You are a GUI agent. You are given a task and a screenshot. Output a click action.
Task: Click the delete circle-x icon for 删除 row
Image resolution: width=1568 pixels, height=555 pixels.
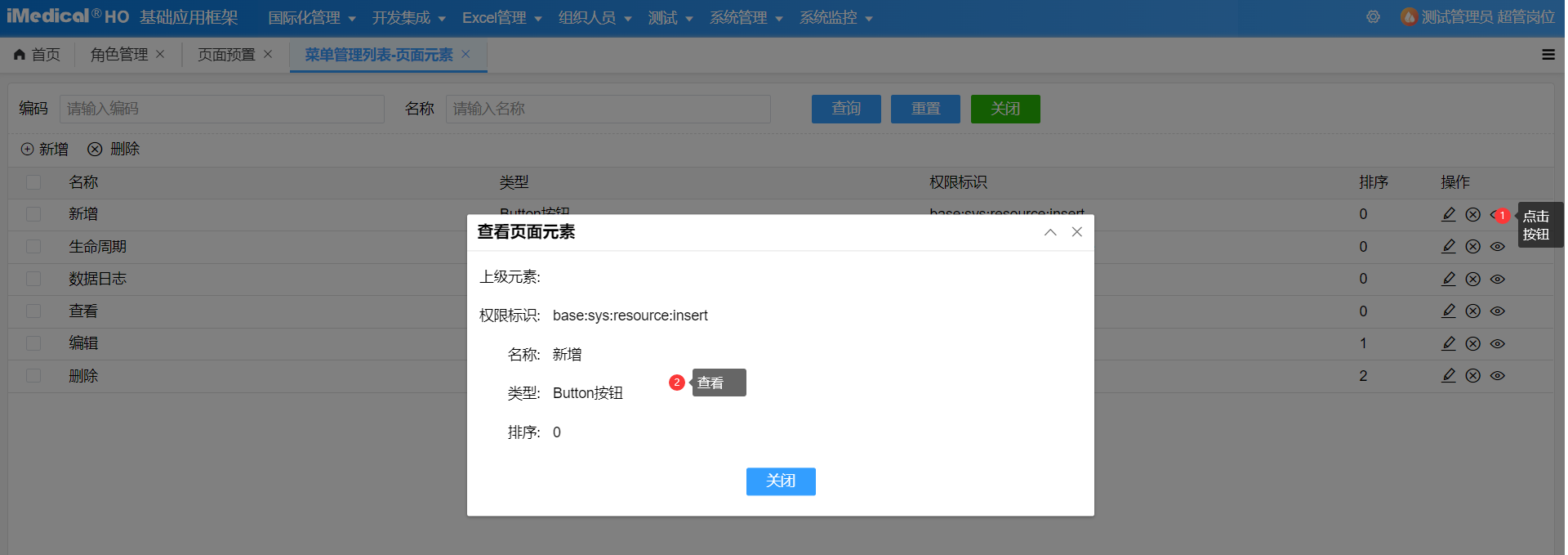coord(1473,375)
